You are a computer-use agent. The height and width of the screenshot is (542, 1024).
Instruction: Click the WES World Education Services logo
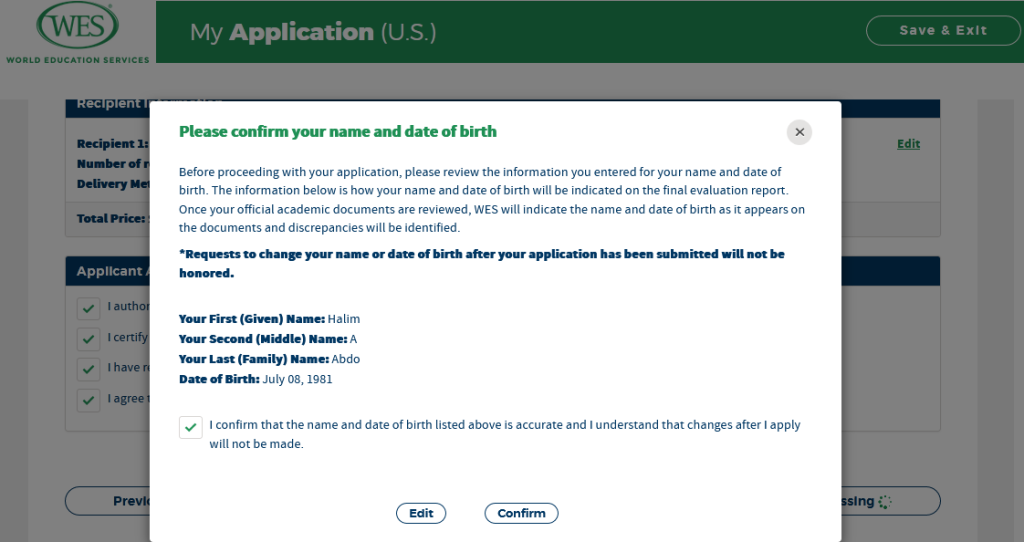76,32
